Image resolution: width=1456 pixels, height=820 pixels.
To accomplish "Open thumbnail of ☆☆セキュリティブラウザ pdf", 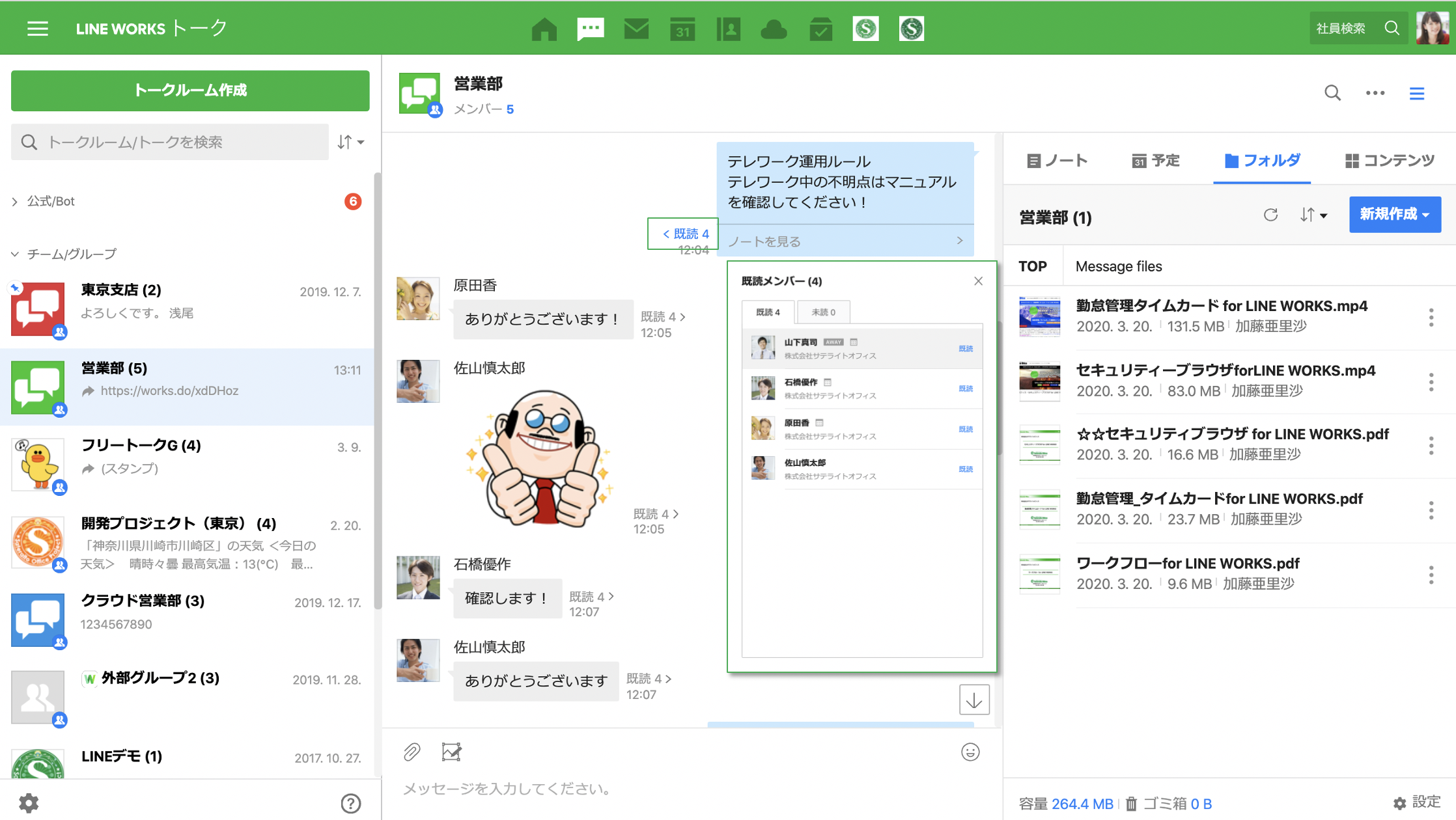I will 1039,445.
